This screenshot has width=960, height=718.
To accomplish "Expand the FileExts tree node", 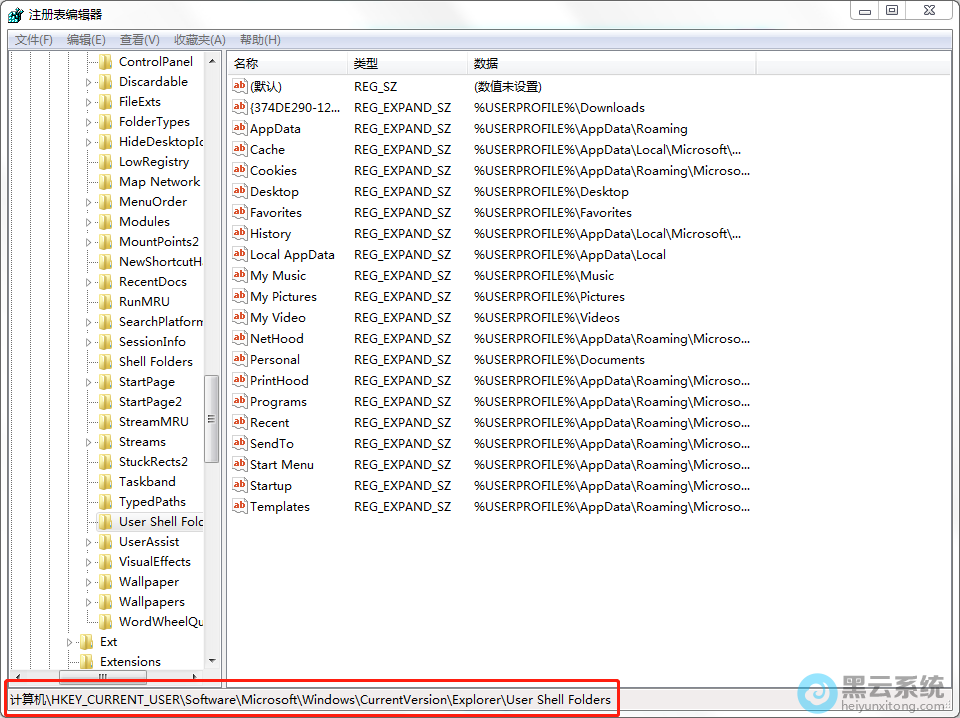I will (x=89, y=102).
